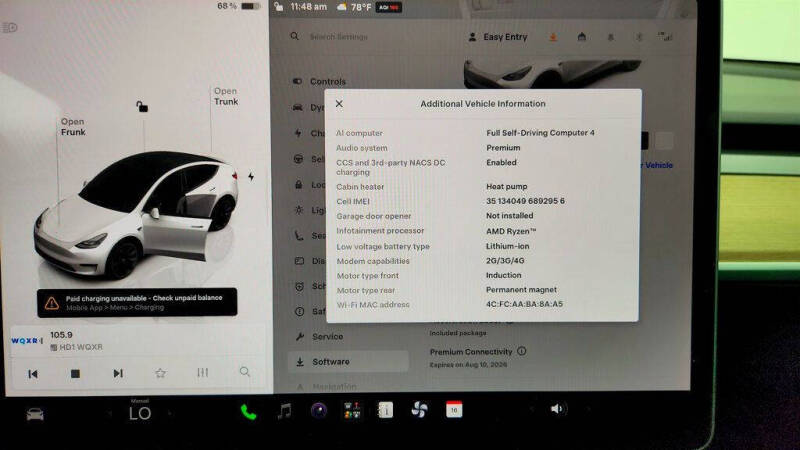Open the camera app icon in dock
This screenshot has width=800, height=450.
(319, 410)
